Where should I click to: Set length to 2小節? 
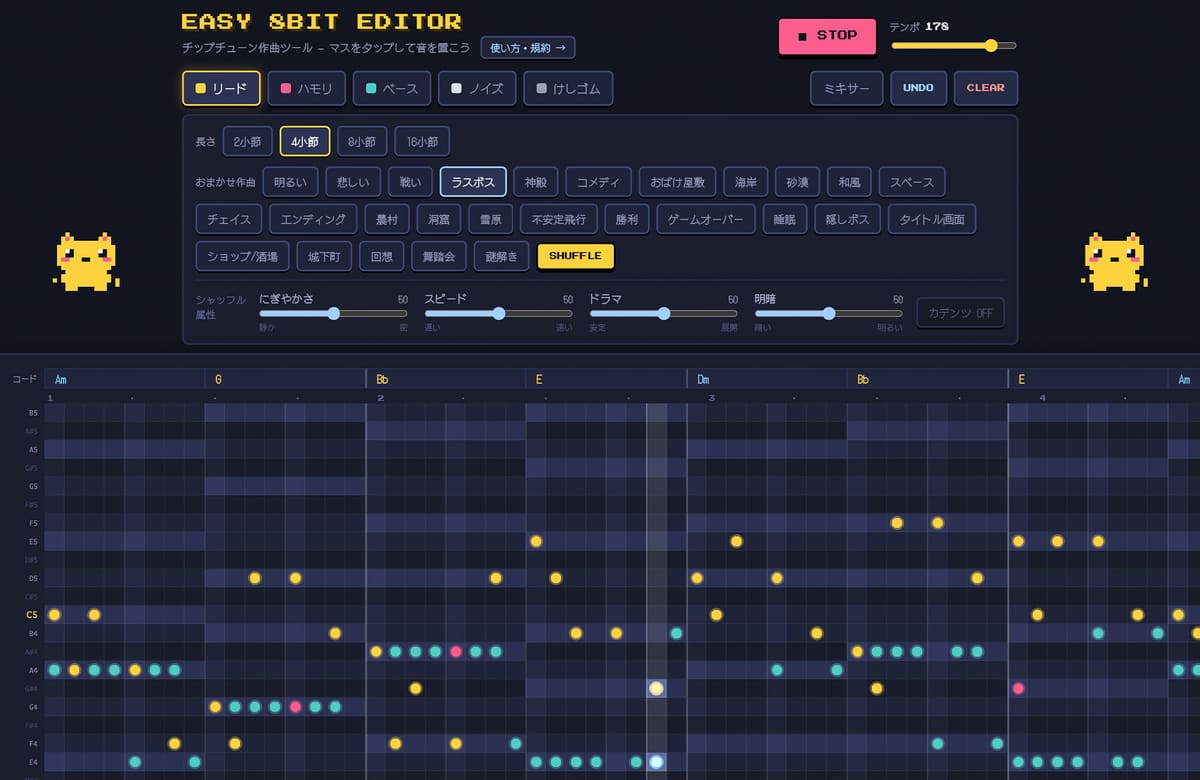[247, 142]
